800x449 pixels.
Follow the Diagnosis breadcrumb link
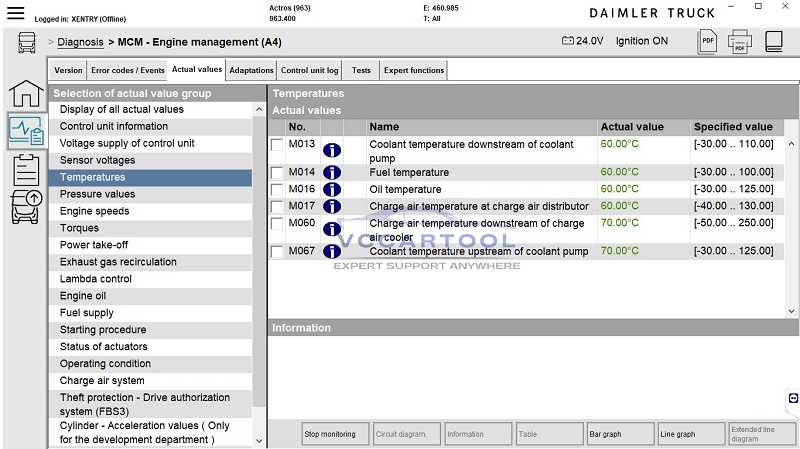[x=80, y=42]
